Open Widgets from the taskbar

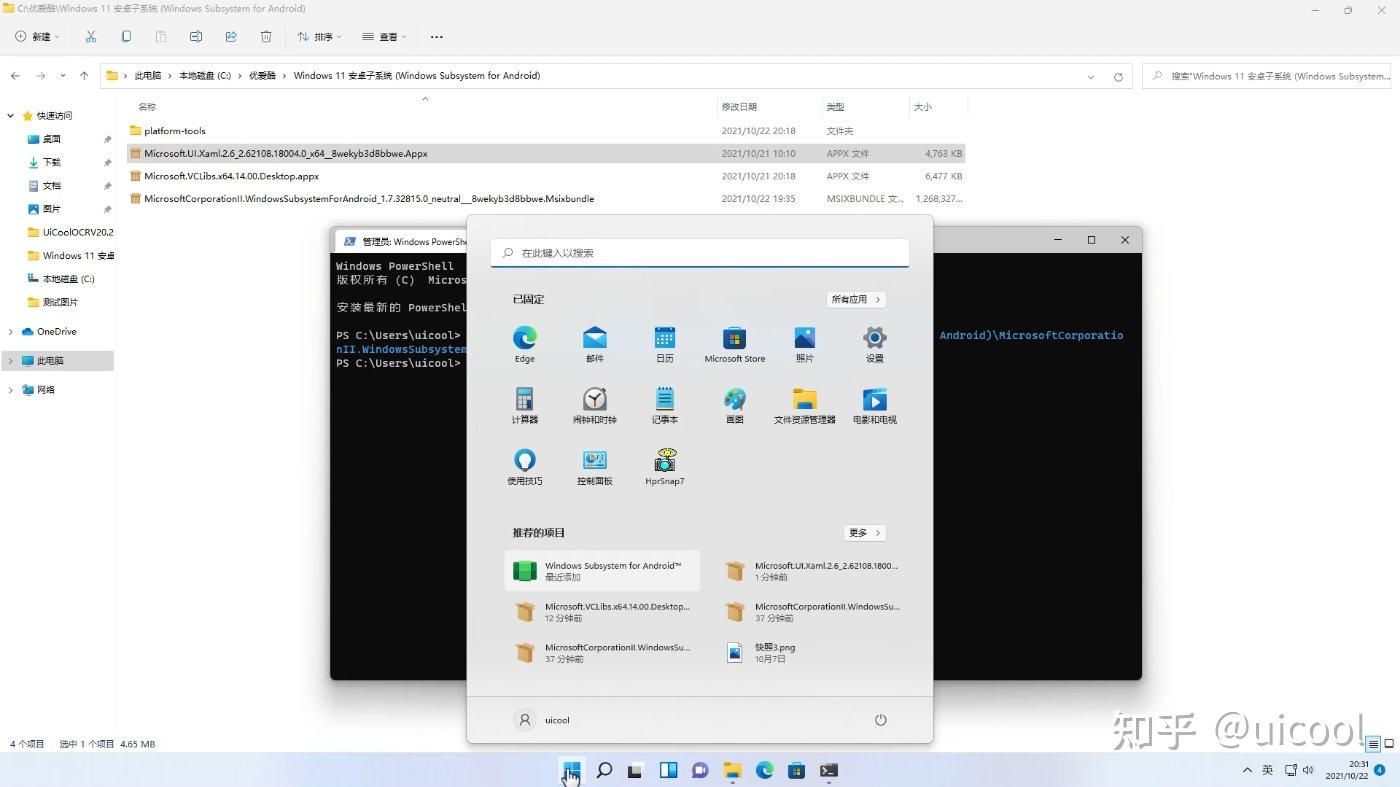click(668, 770)
